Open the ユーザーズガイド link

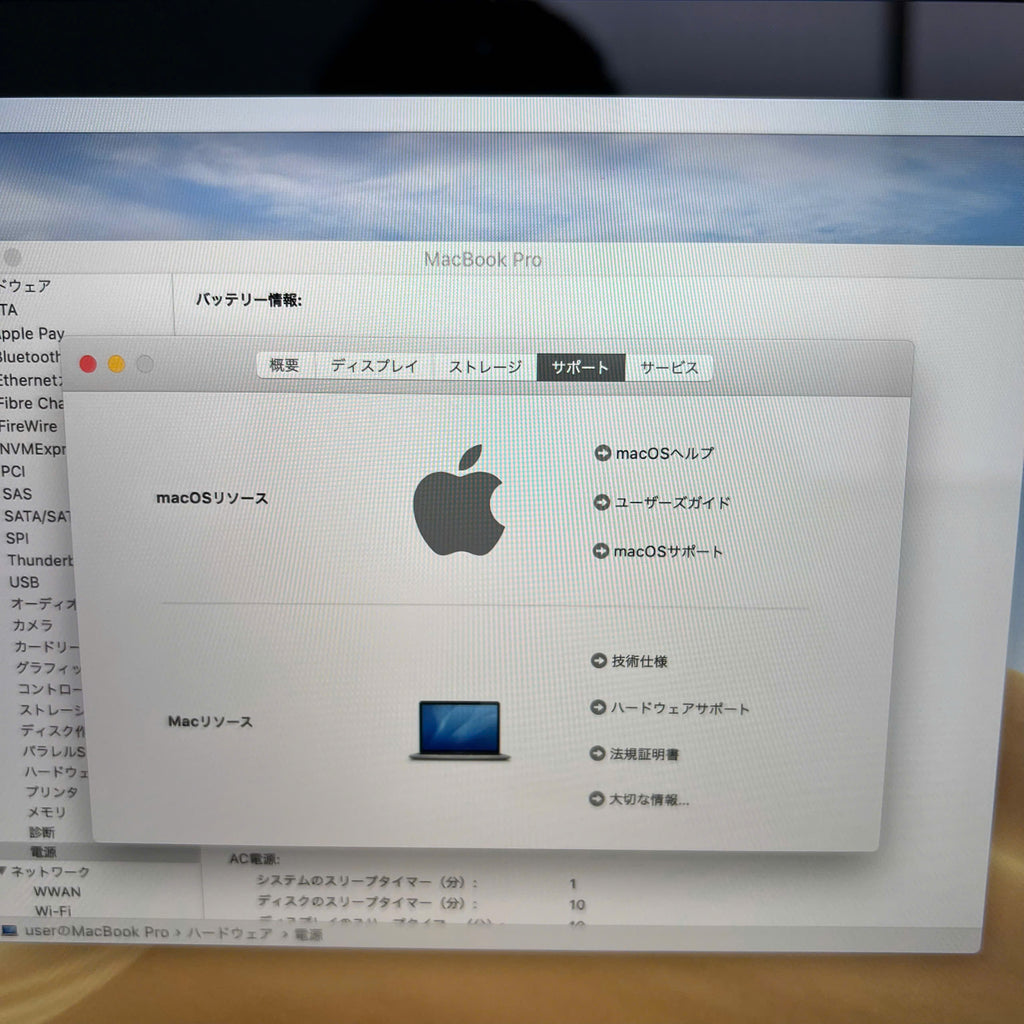click(x=672, y=503)
